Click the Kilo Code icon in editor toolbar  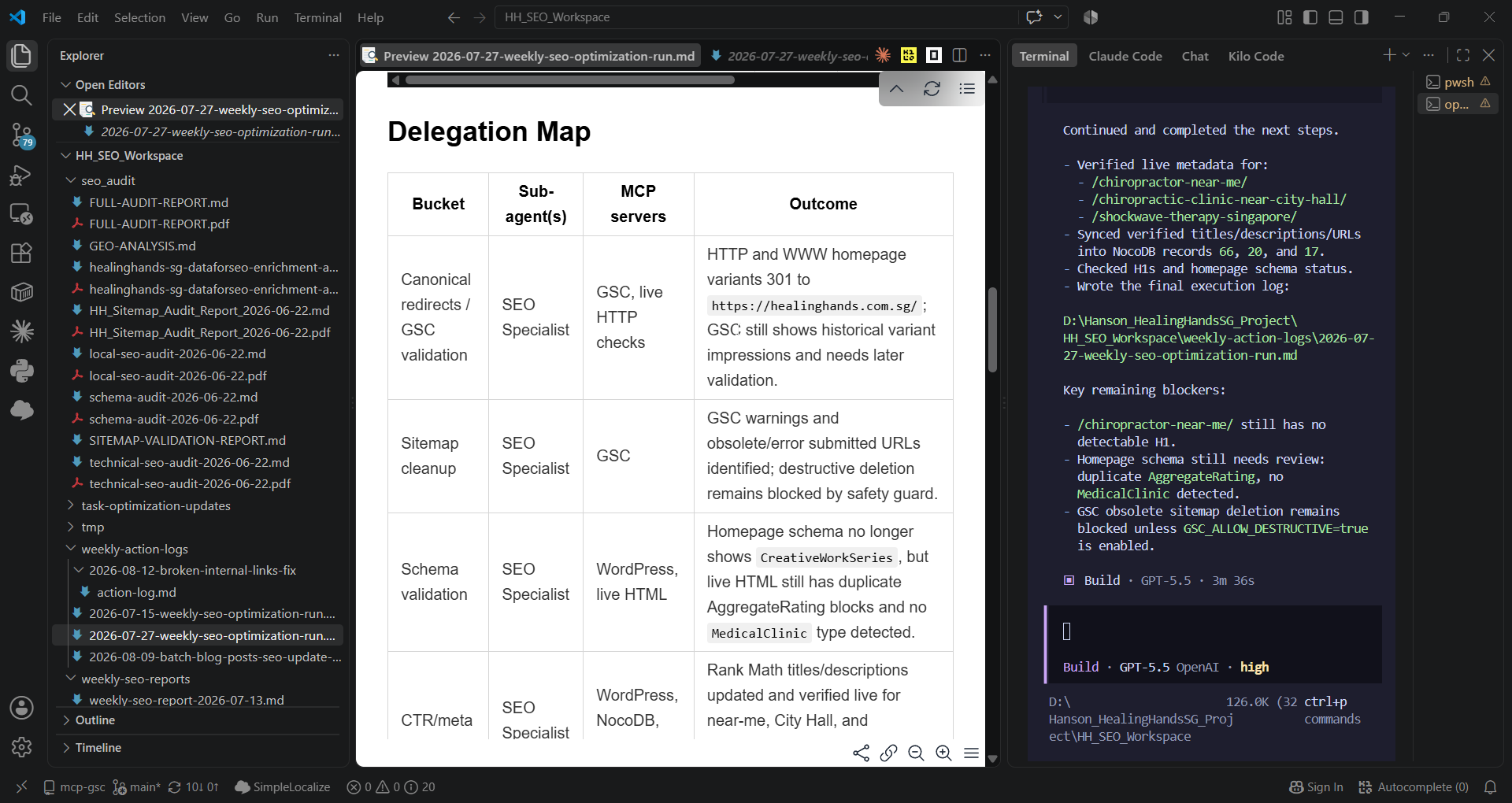tap(909, 55)
